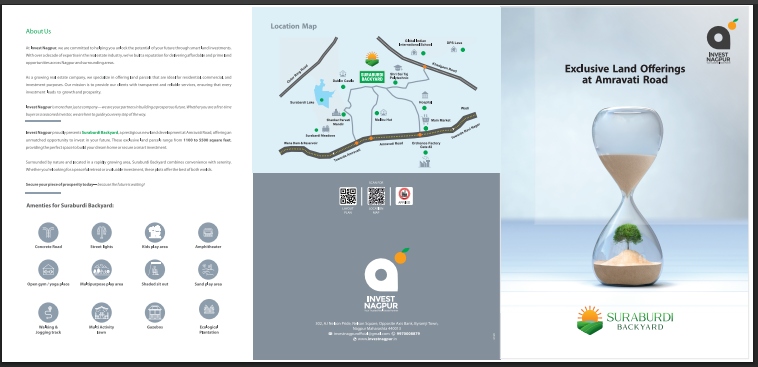Select the Shaded sit out icon
This screenshot has height=367, width=758.
click(x=155, y=270)
